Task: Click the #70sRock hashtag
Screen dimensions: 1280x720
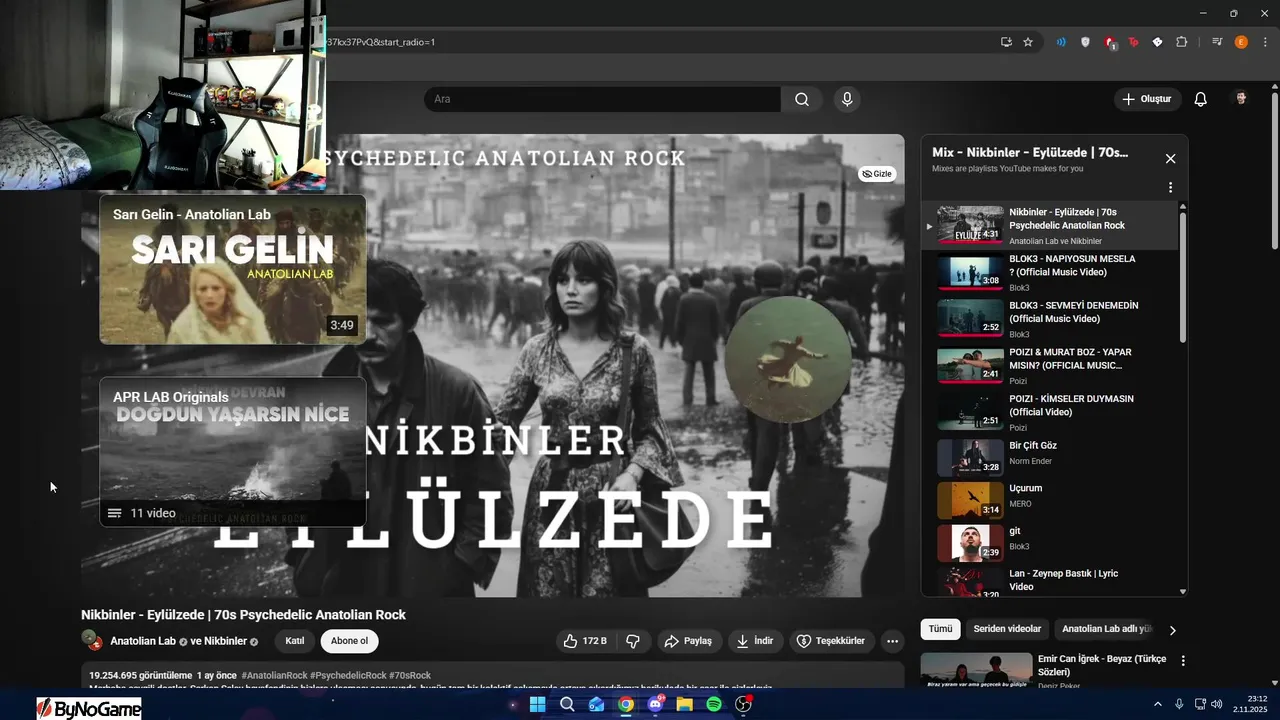Action: (410, 676)
